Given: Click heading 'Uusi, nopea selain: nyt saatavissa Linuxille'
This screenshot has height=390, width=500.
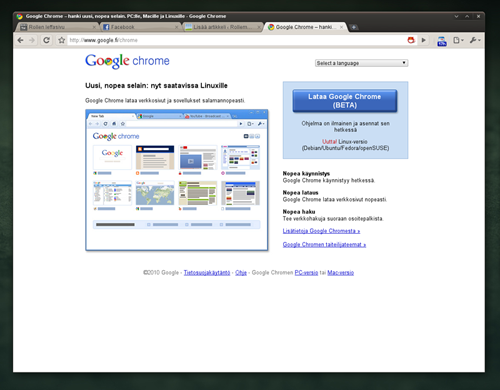Looking at the screenshot, I should pyautogui.click(x=156, y=86).
